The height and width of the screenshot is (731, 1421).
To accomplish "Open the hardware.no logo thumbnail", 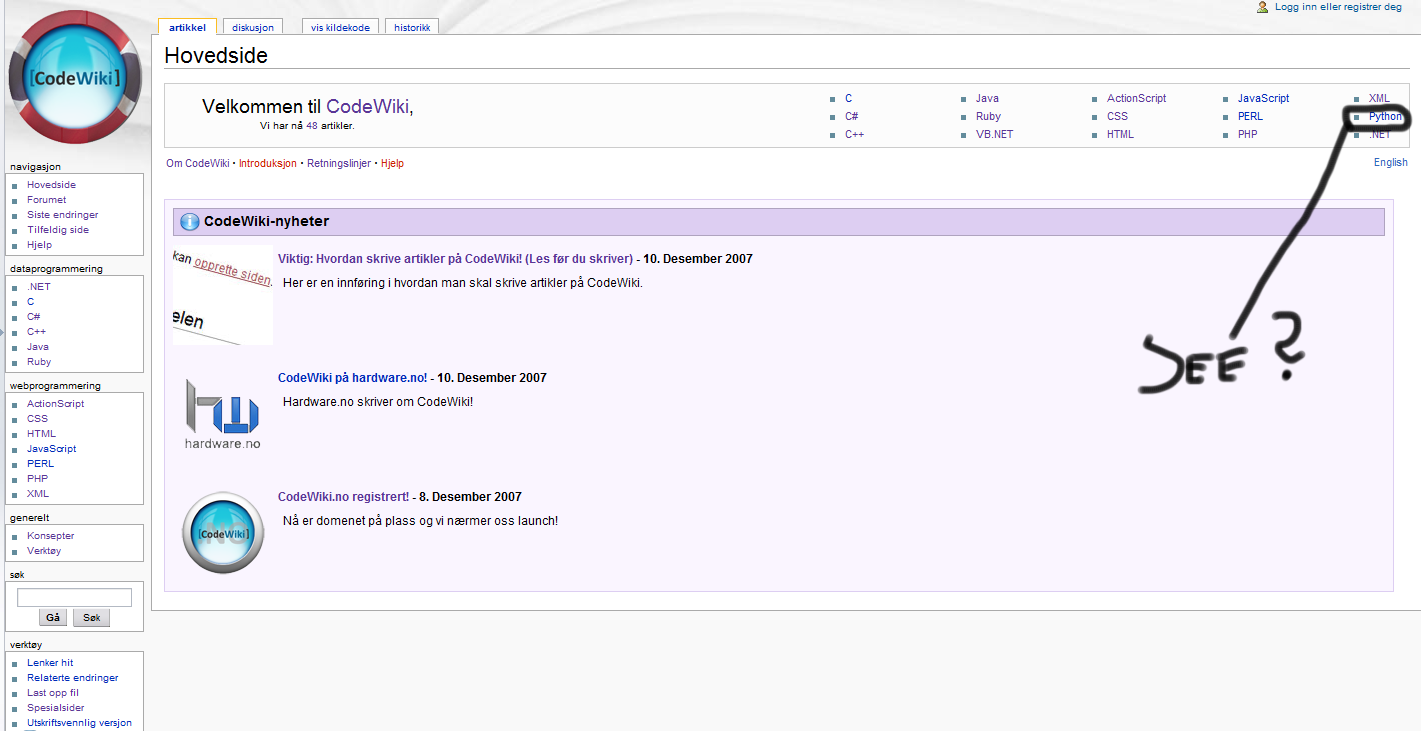I will coord(222,413).
